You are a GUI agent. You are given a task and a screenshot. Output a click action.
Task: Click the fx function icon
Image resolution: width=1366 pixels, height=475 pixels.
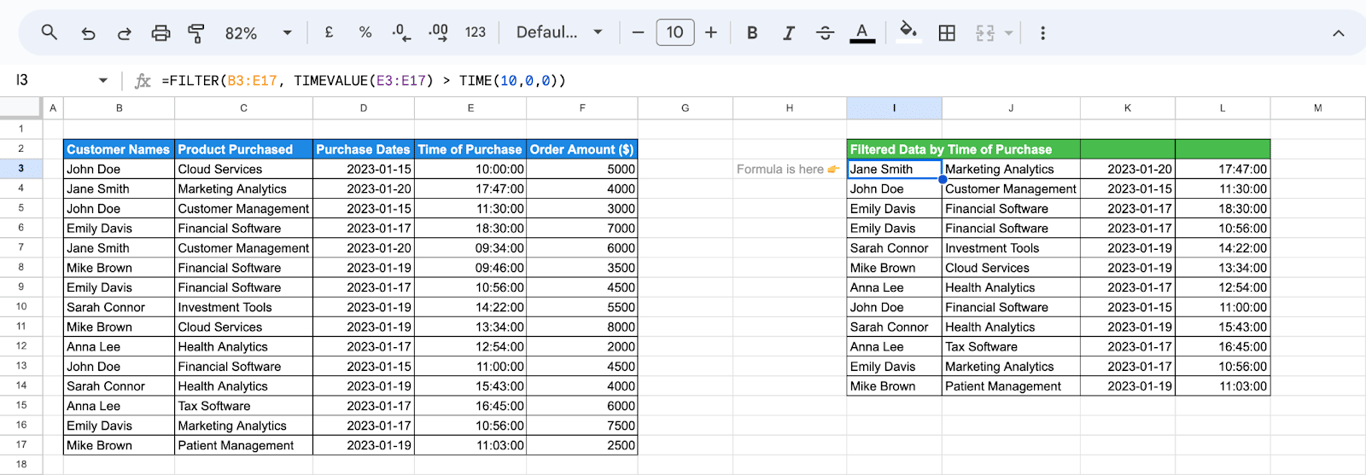coord(142,80)
